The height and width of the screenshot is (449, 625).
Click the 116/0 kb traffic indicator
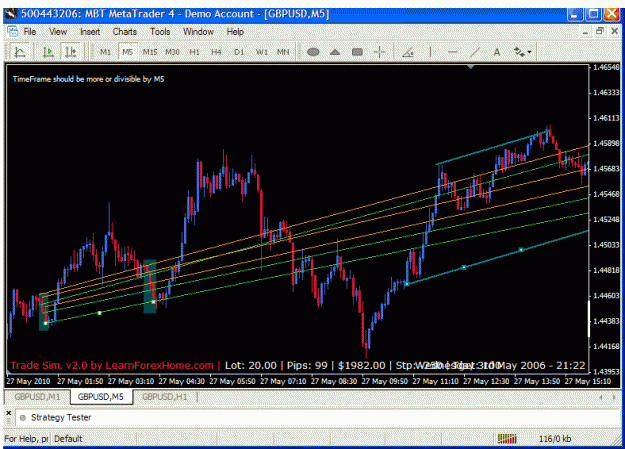[555, 439]
